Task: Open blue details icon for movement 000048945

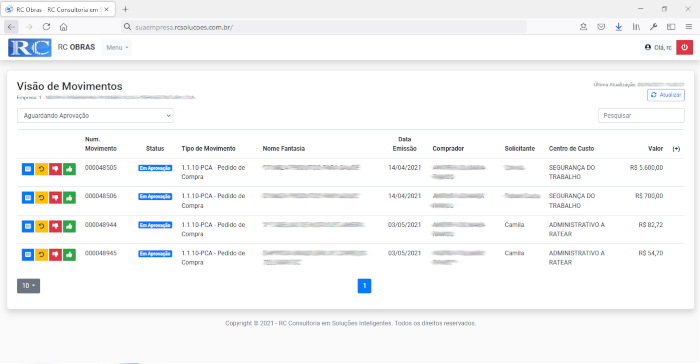Action: click(28, 255)
